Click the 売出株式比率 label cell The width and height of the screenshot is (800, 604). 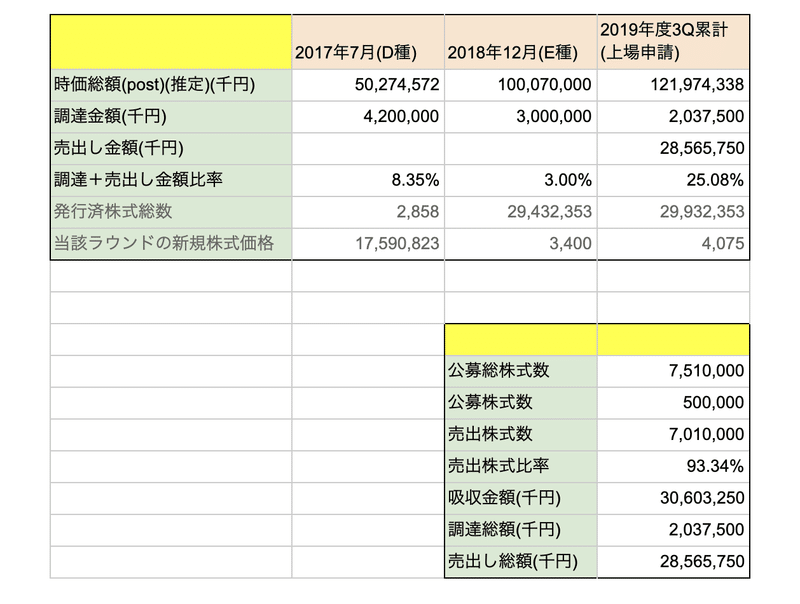pyautogui.click(x=520, y=466)
